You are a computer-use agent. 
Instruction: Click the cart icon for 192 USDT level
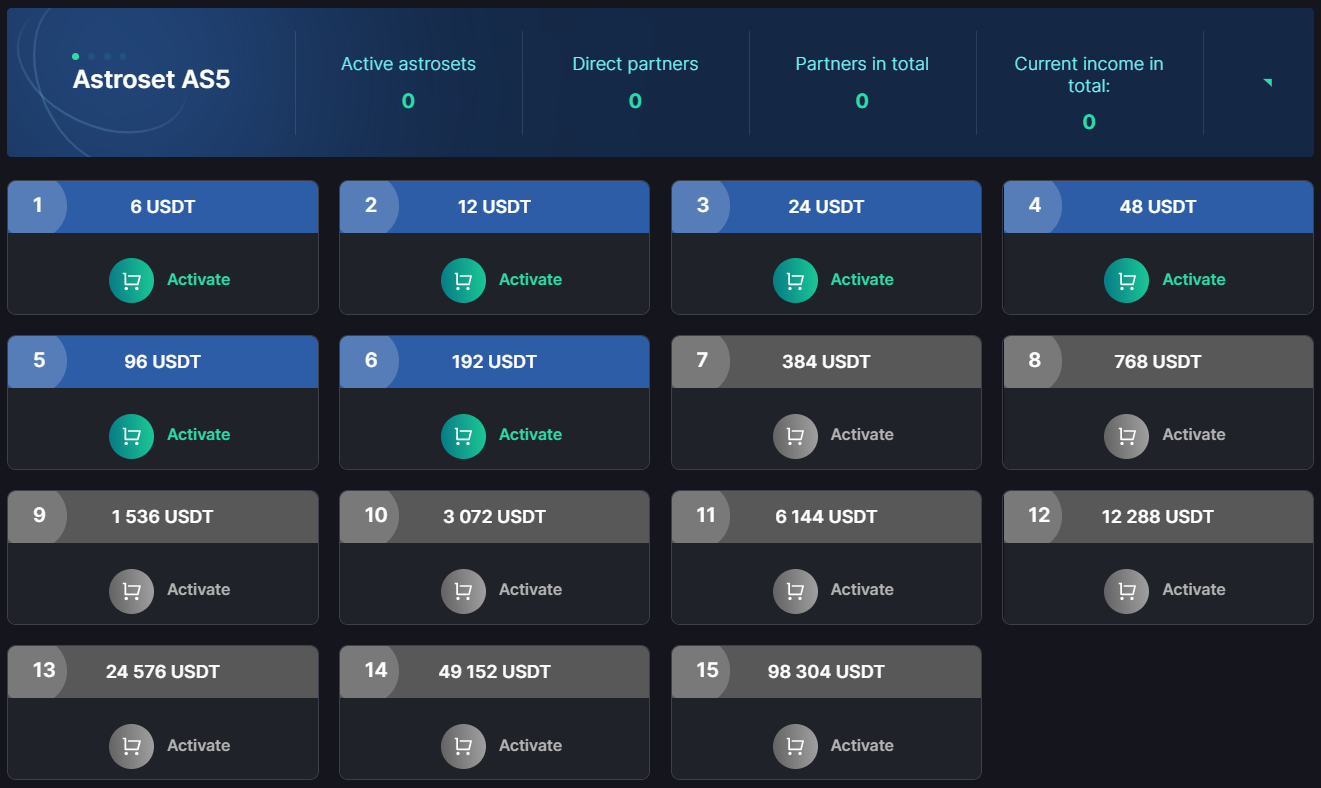463,435
